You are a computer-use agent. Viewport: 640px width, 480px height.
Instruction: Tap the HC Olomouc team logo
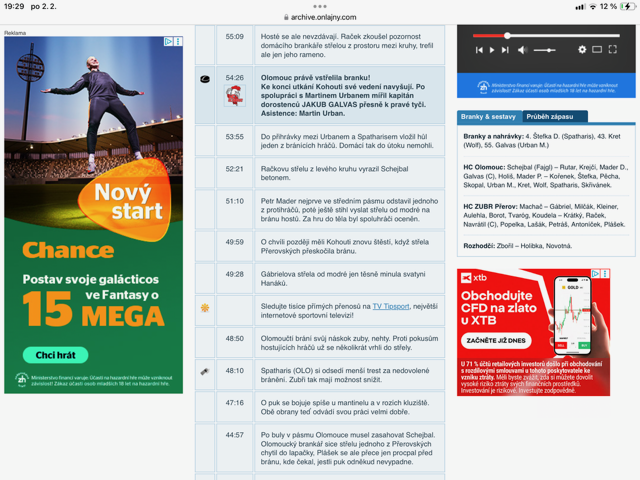coord(233,96)
